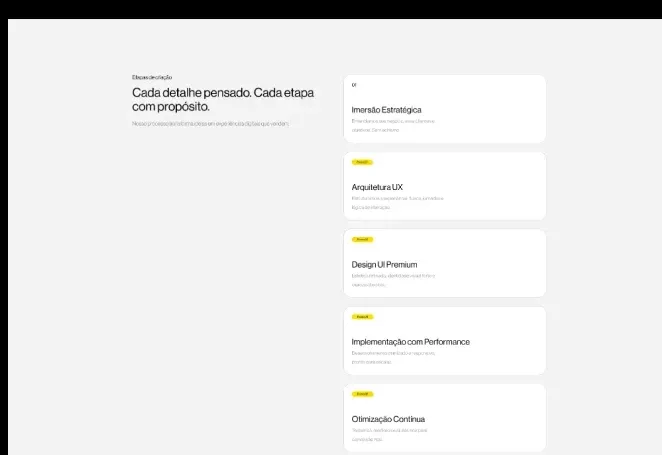Select the Arquitetura UX card title

pyautogui.click(x=377, y=187)
